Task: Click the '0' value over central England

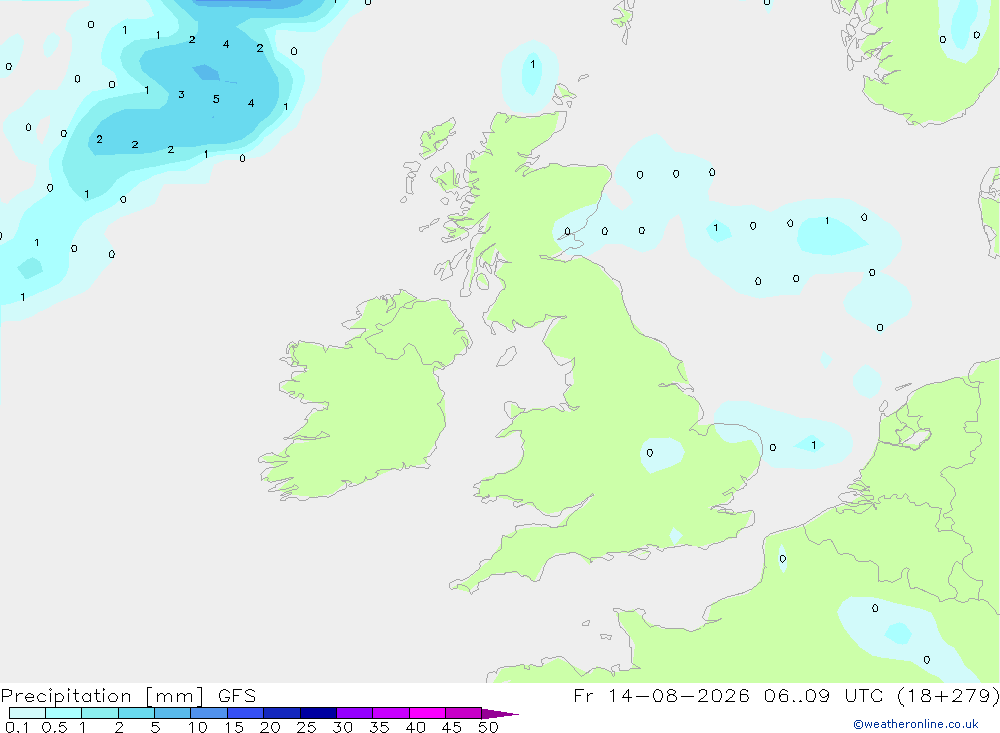Action: pyautogui.click(x=649, y=453)
